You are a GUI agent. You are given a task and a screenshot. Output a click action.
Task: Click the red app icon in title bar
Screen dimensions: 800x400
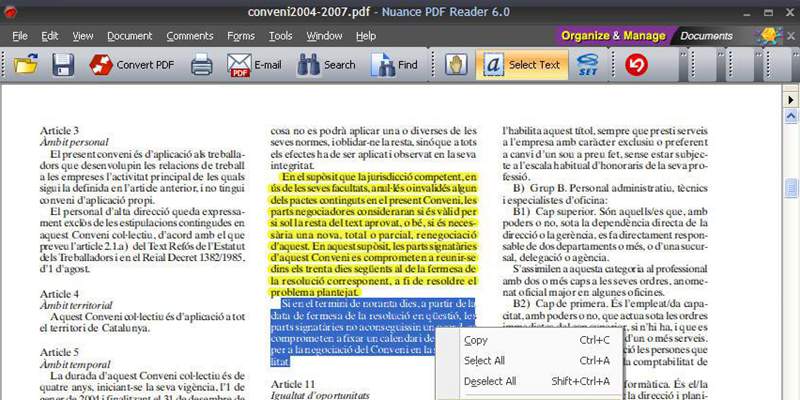[10, 12]
